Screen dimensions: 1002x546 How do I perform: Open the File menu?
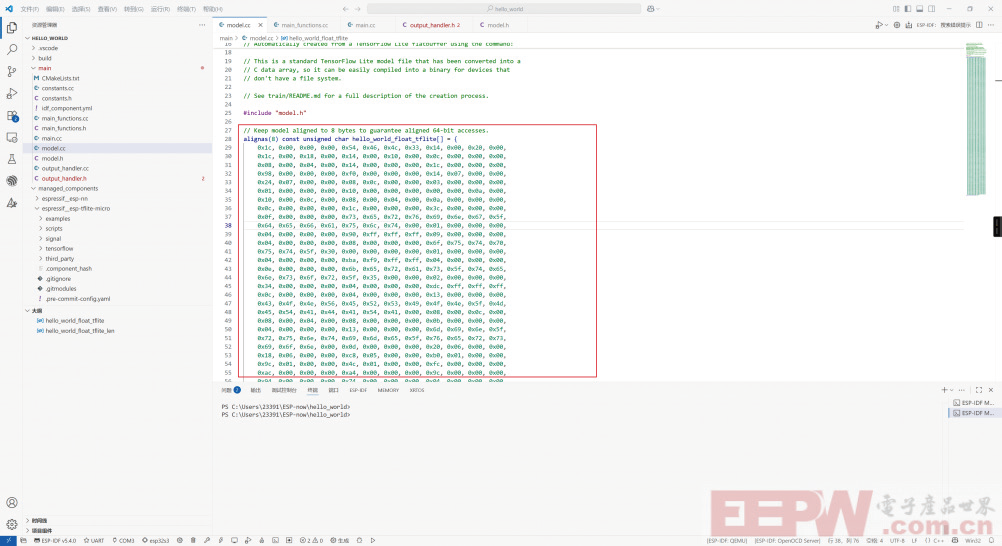(x=29, y=9)
